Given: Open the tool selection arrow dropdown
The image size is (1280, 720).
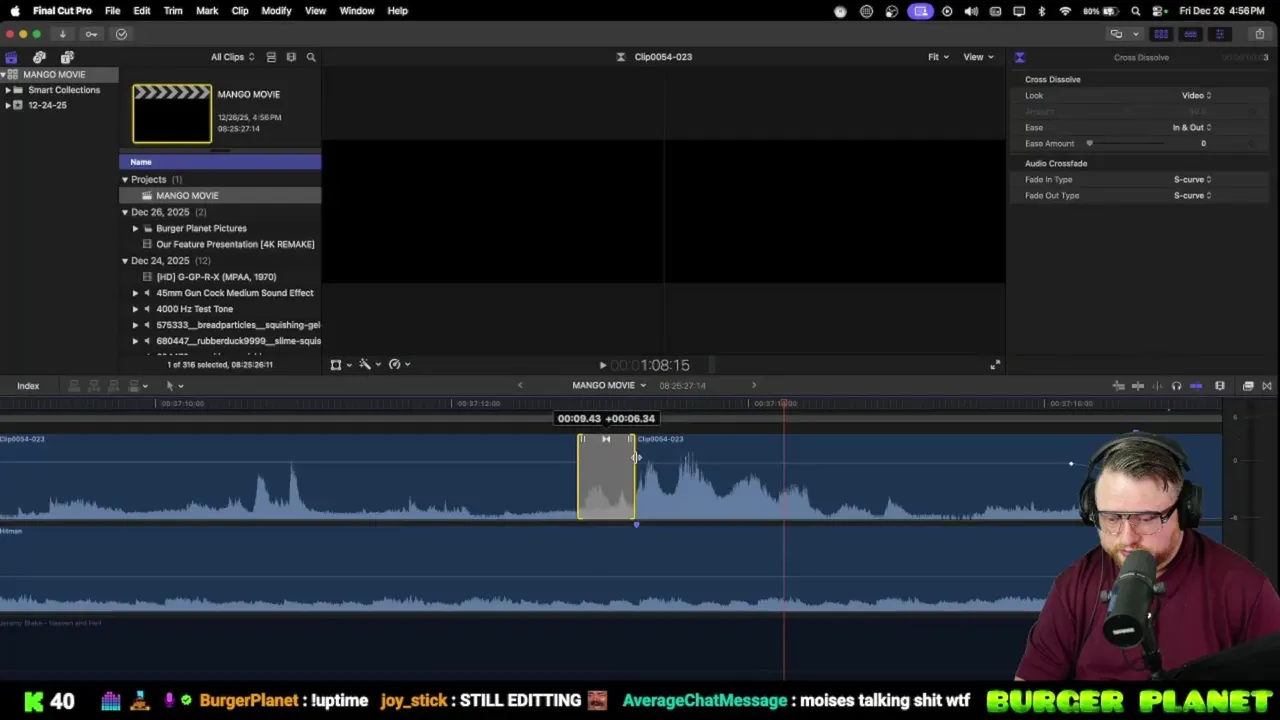Looking at the screenshot, I should [x=174, y=386].
